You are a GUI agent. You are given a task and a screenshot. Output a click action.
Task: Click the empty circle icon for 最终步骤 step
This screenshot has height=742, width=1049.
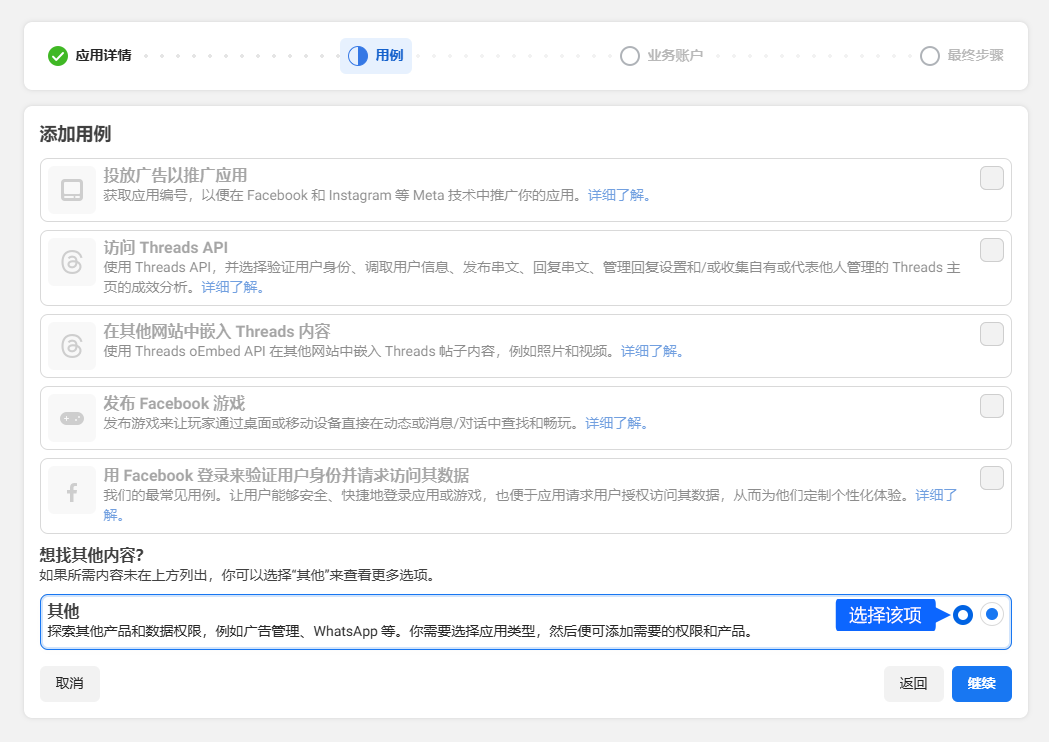tap(930, 56)
